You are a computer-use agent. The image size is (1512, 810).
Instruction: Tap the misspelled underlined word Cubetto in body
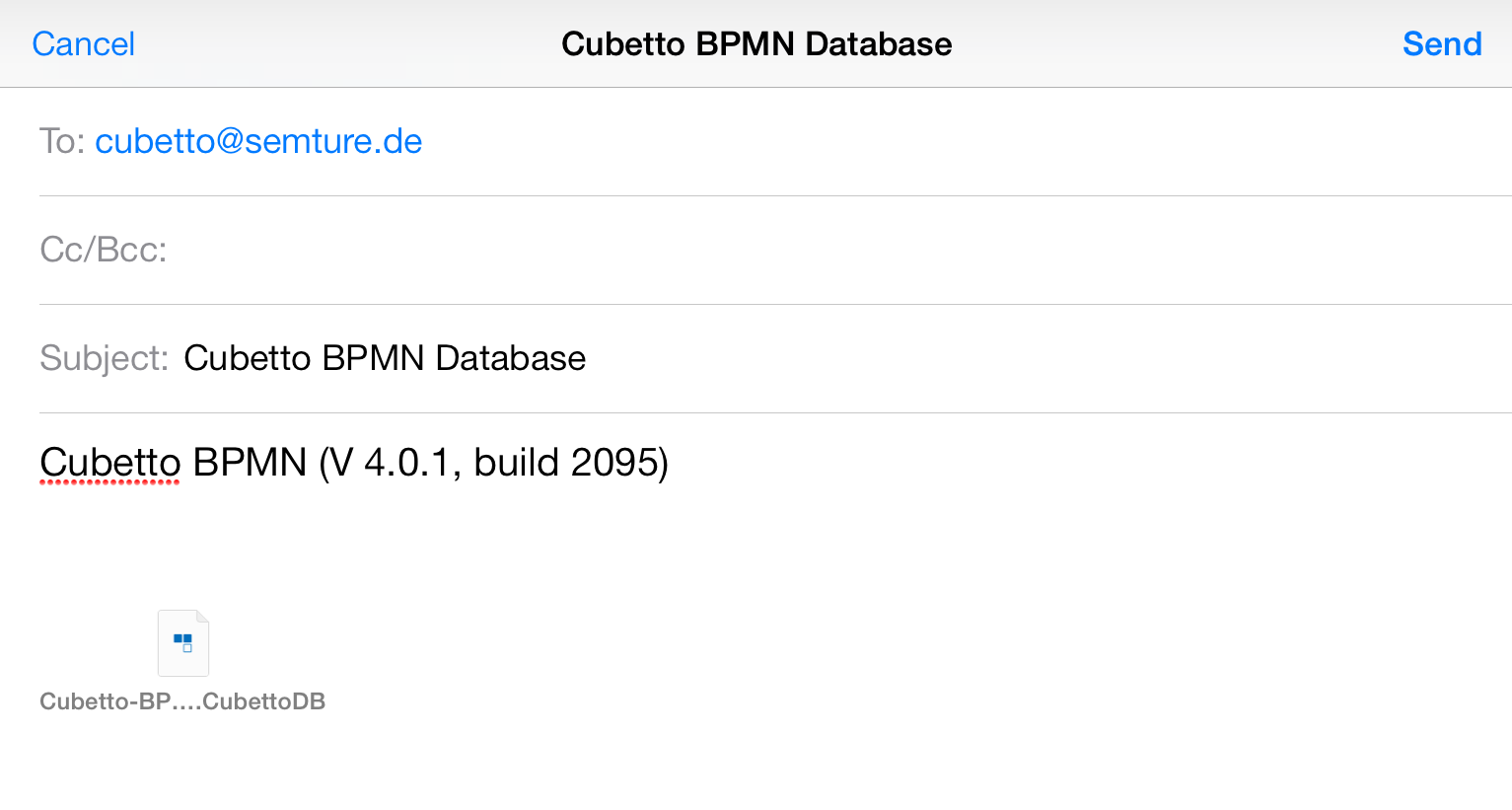(x=110, y=462)
